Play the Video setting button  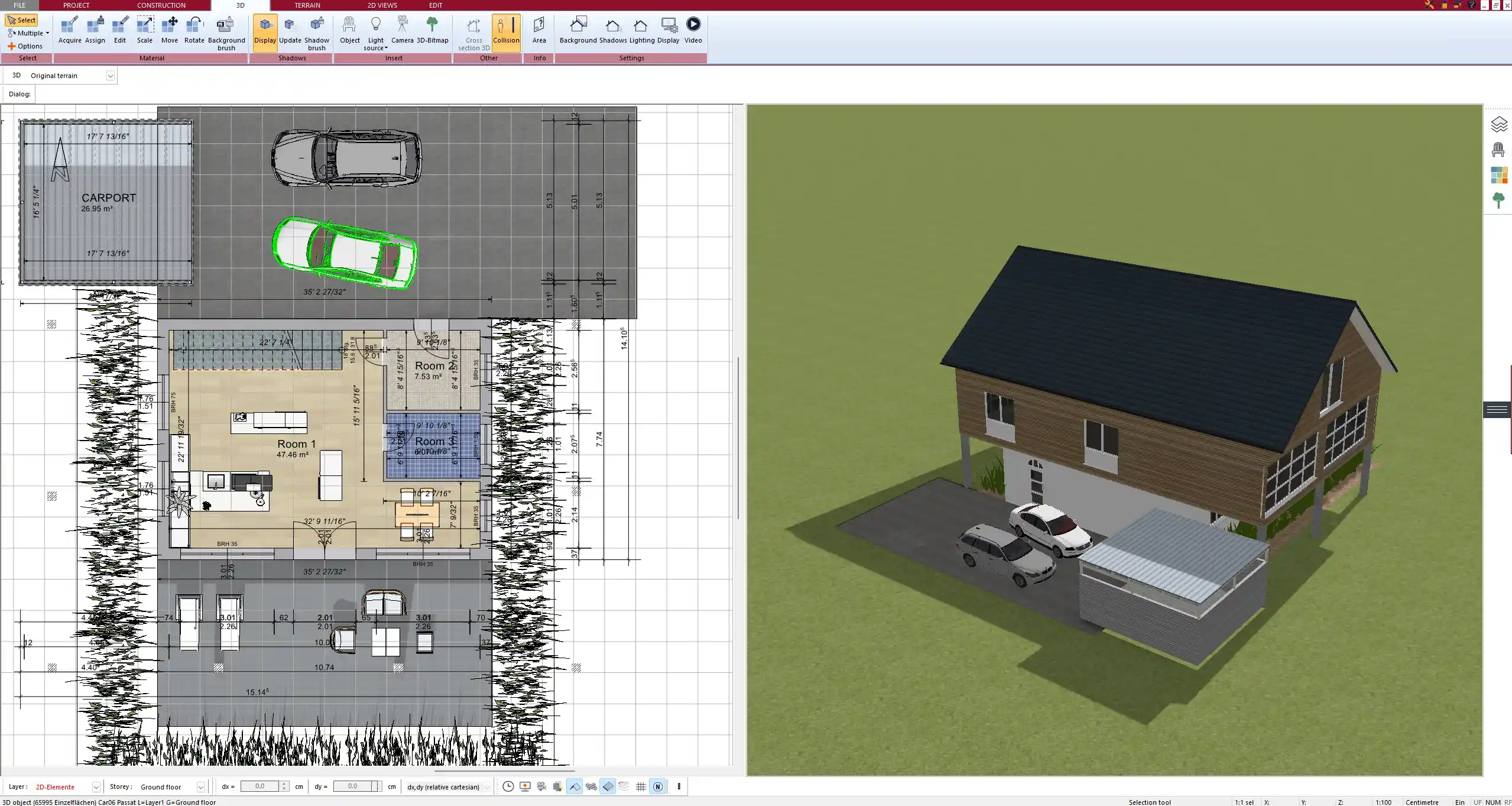pos(693,30)
